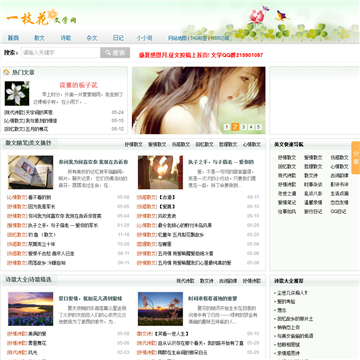This screenshot has width=360, height=360.
Task: Focus the keyword search input field
Action: [61, 53]
